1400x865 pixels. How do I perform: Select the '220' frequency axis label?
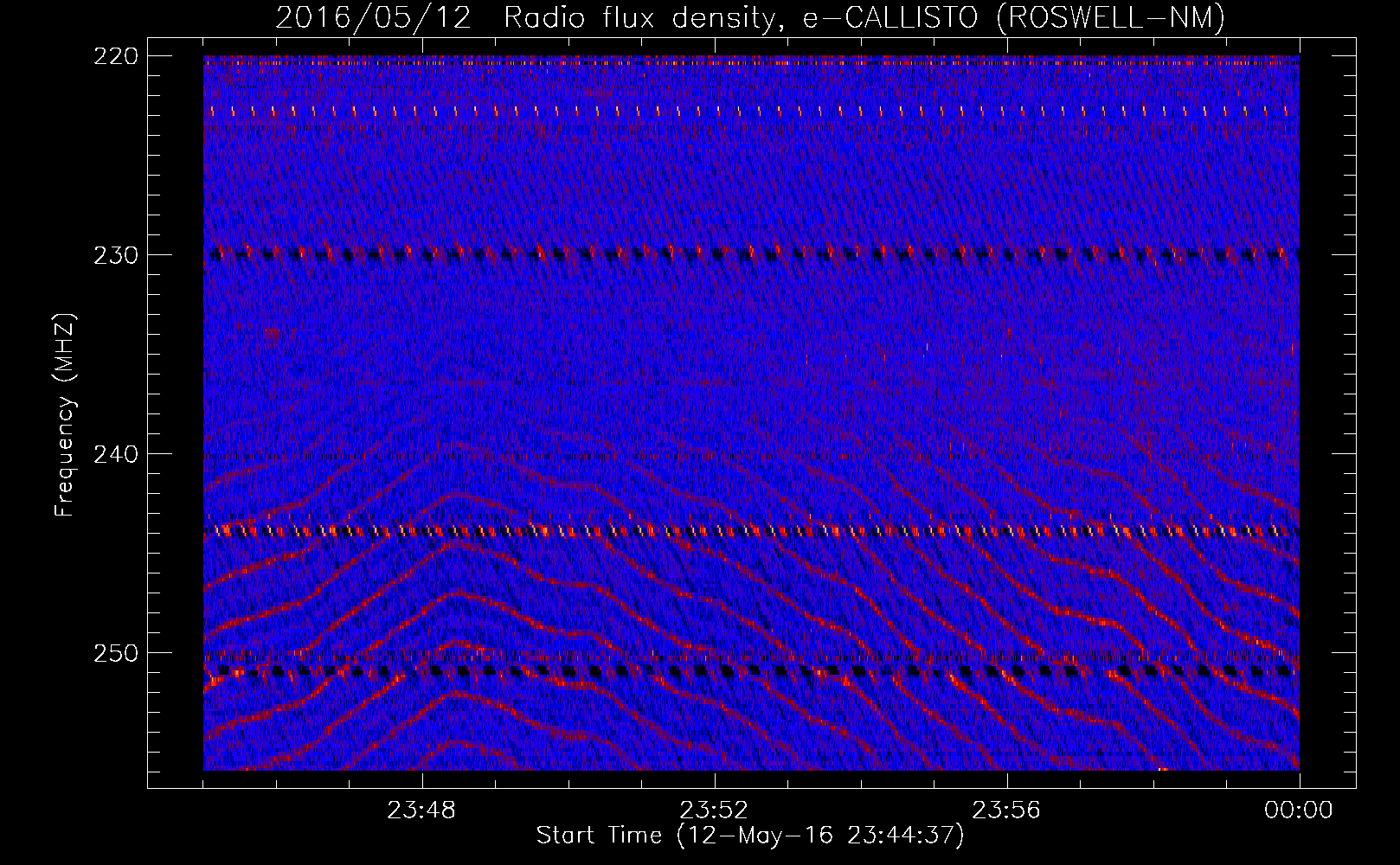click(115, 56)
